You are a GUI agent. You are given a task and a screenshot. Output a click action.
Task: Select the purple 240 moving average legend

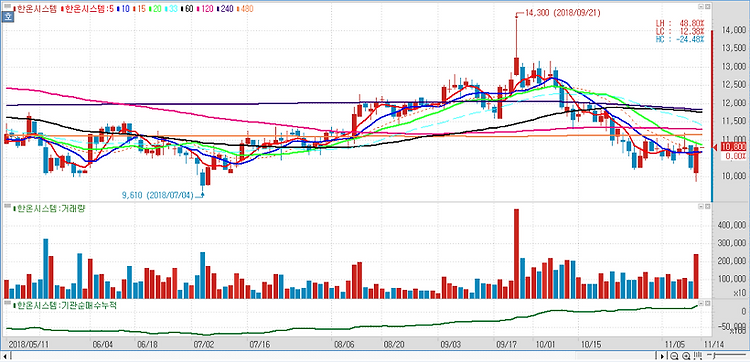coord(225,9)
